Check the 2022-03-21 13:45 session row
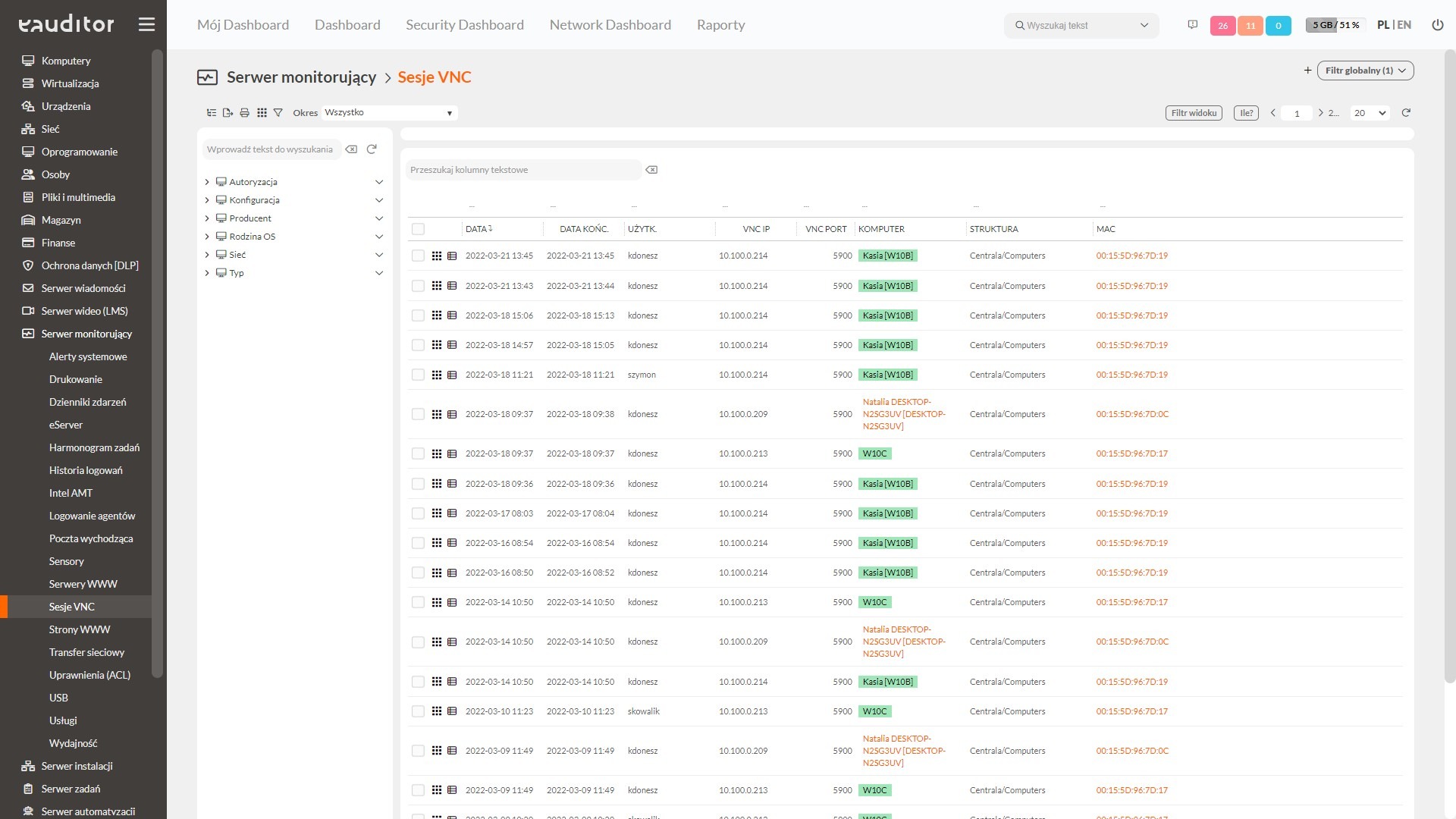Image resolution: width=1456 pixels, height=819 pixels. 418,256
